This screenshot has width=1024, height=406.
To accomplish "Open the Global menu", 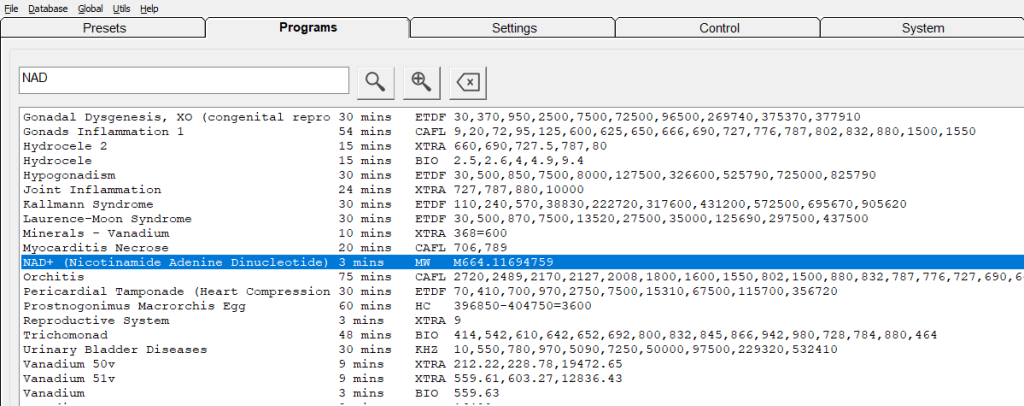I will click(x=90, y=8).
